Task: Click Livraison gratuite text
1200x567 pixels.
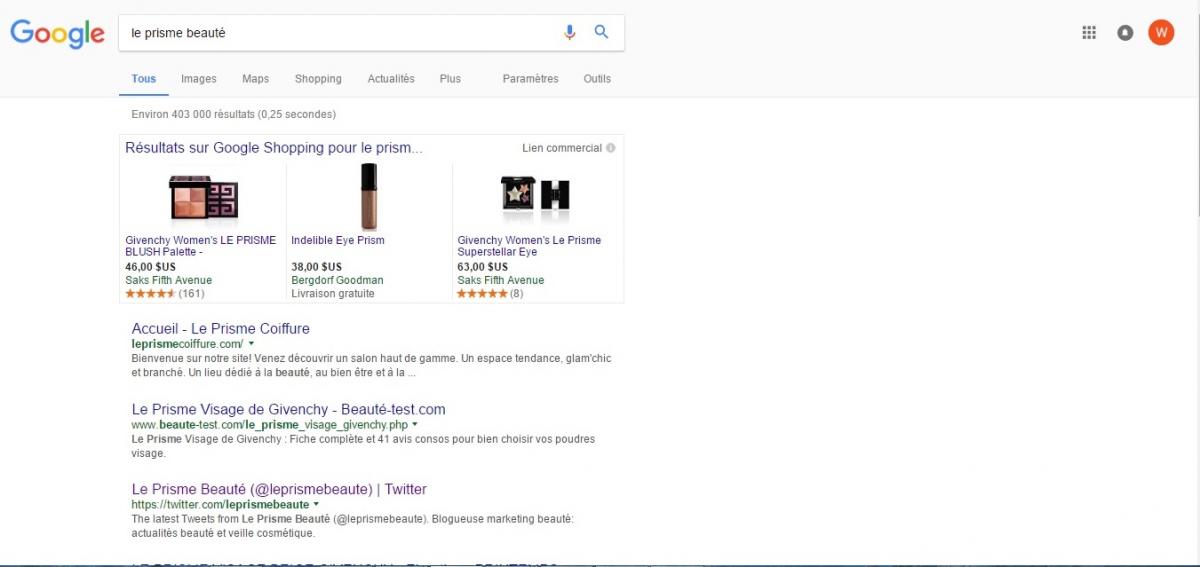Action: [333, 294]
